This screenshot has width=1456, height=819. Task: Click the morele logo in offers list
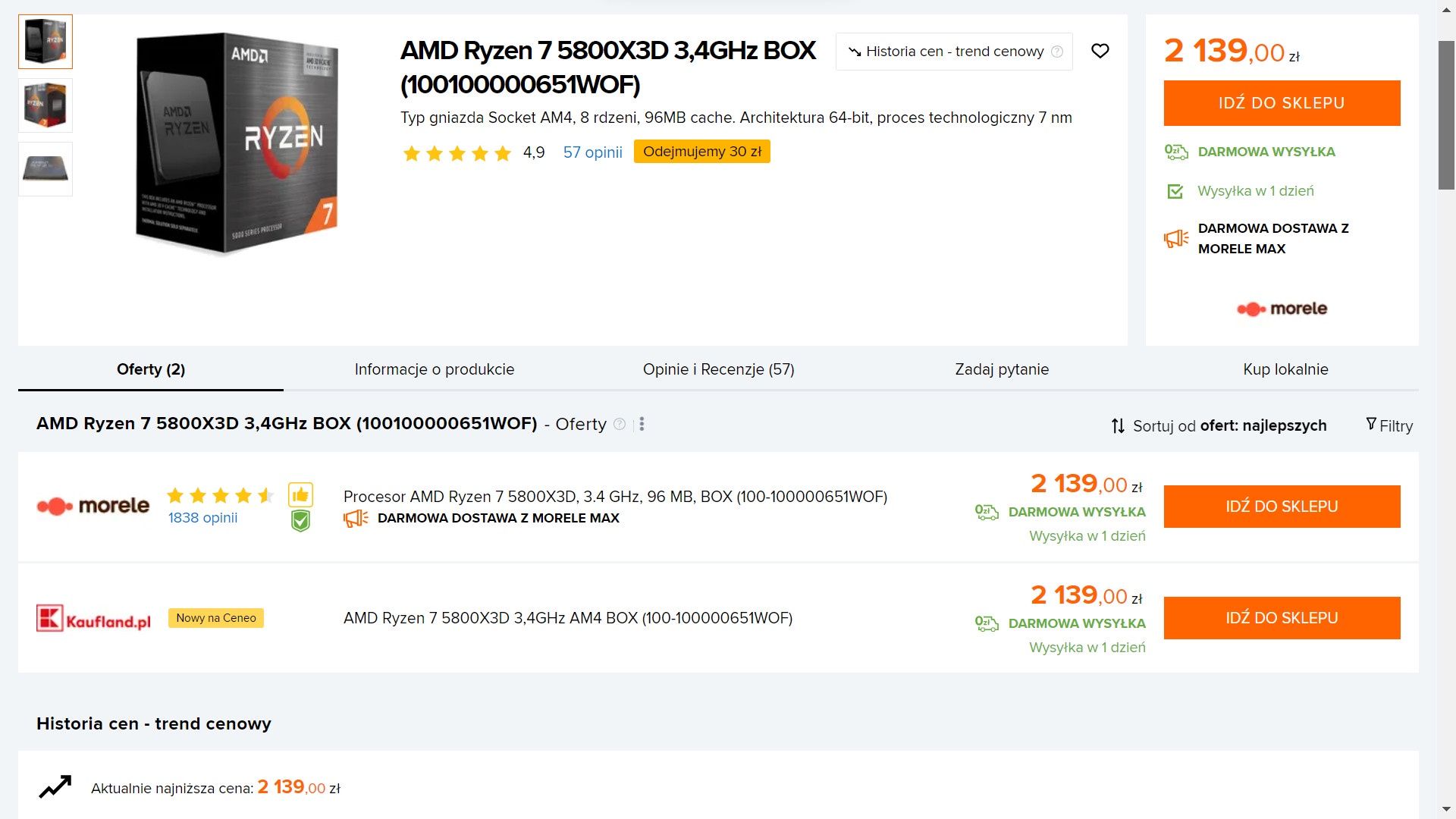[93, 506]
